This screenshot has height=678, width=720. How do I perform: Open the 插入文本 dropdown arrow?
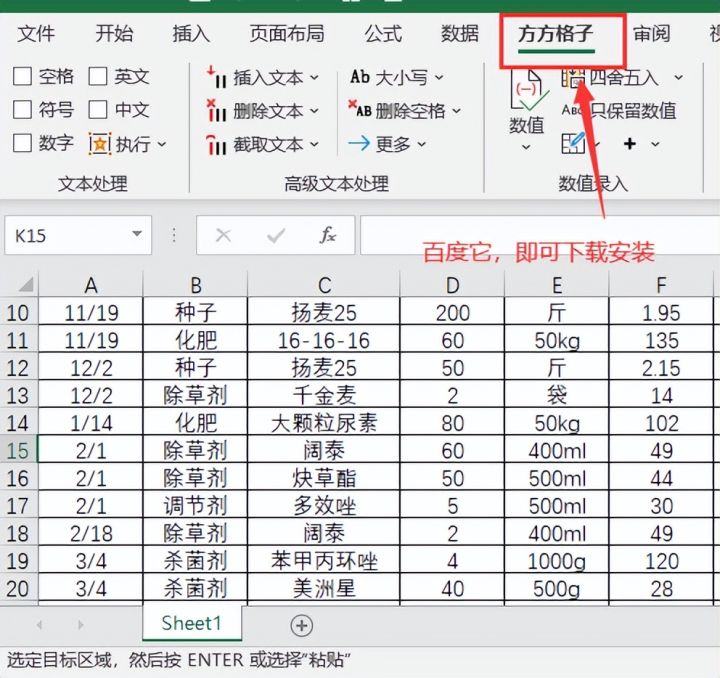click(314, 78)
